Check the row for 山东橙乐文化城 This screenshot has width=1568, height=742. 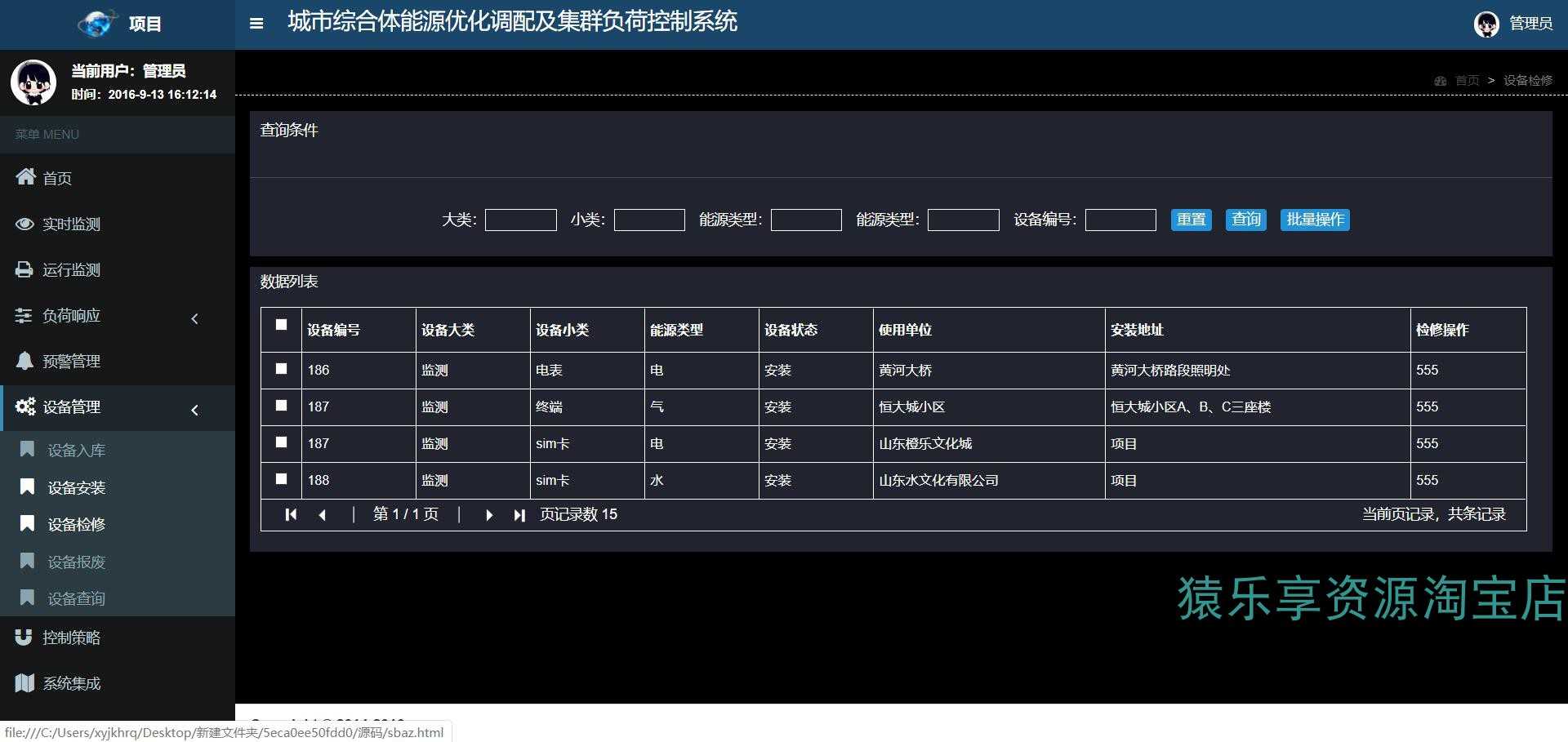(x=282, y=442)
